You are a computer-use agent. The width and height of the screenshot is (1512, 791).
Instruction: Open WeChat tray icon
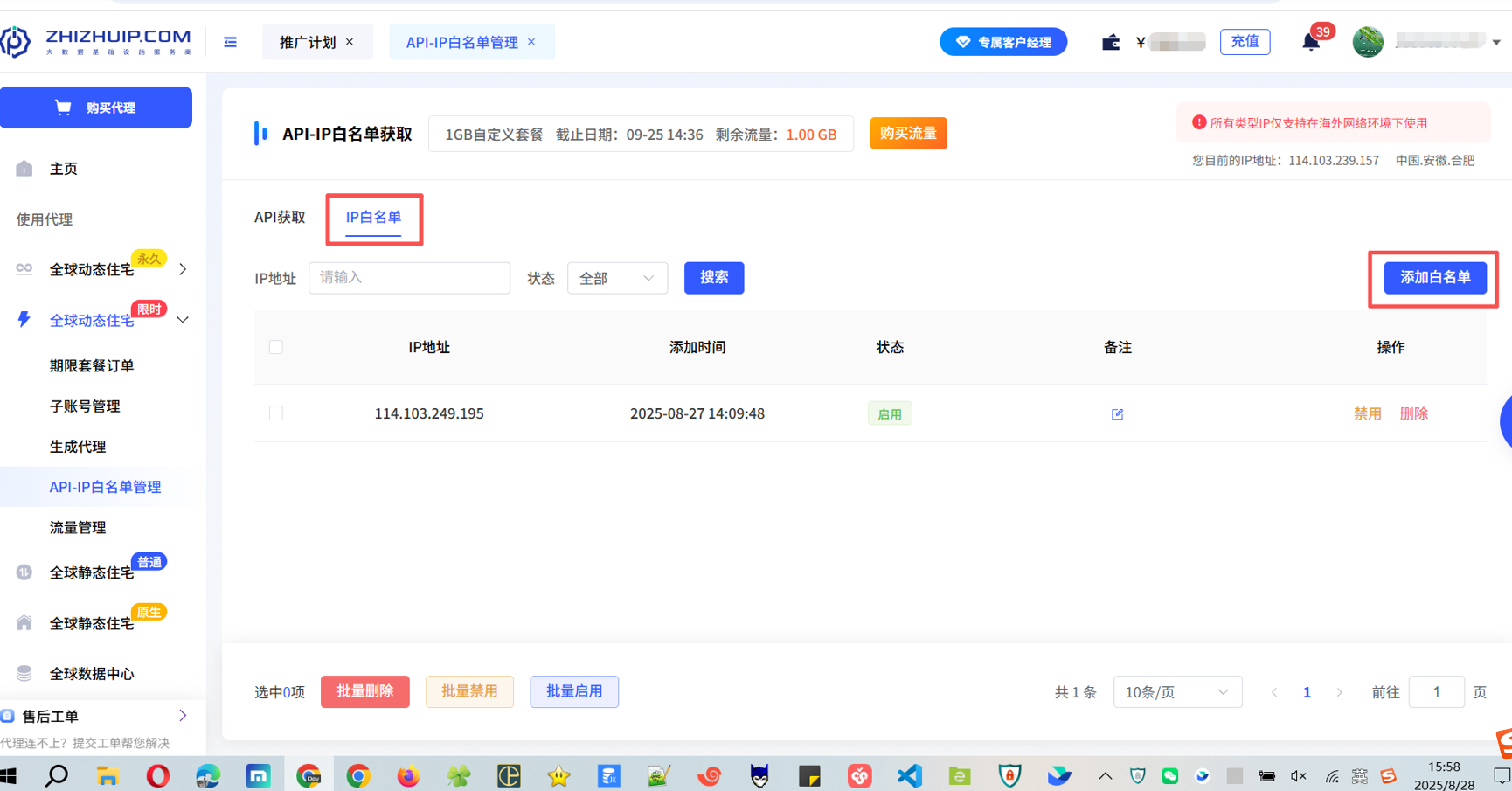1169,775
